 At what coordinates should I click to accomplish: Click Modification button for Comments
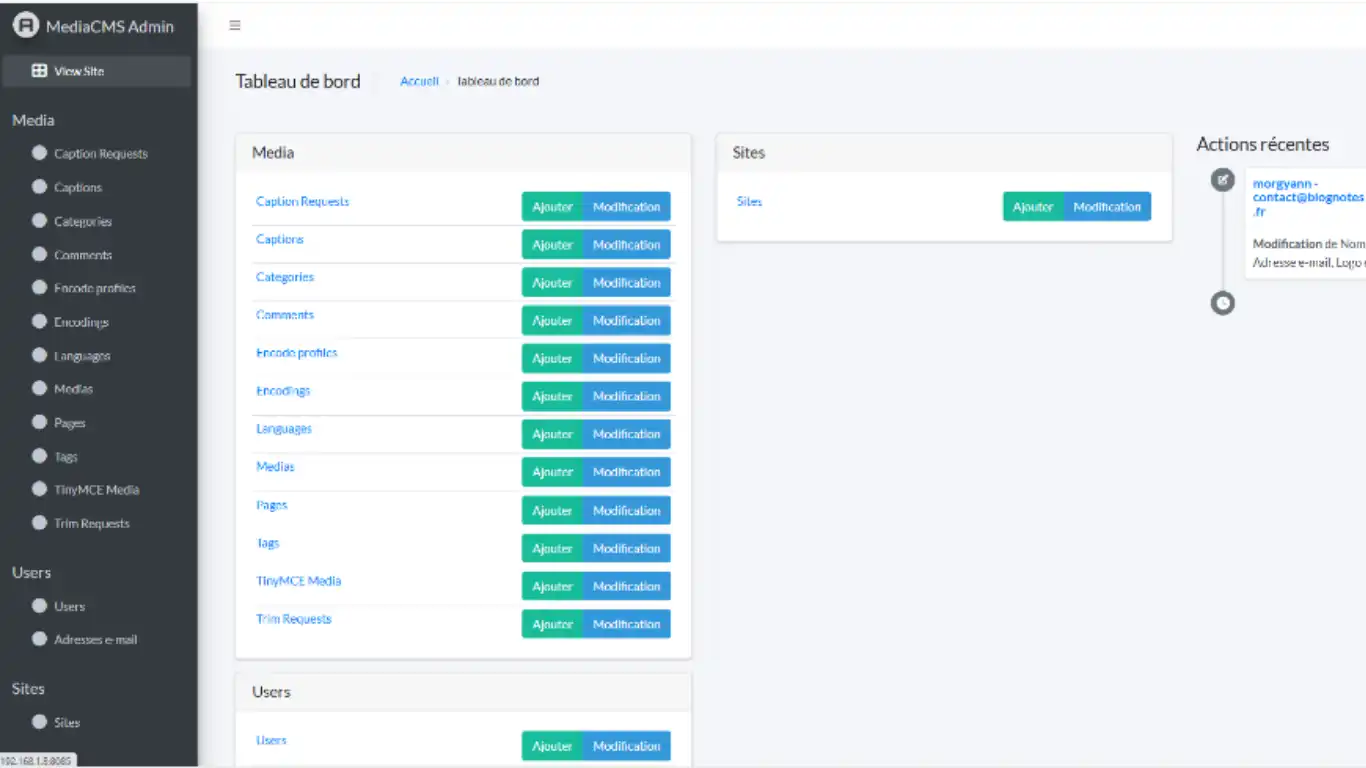(626, 321)
